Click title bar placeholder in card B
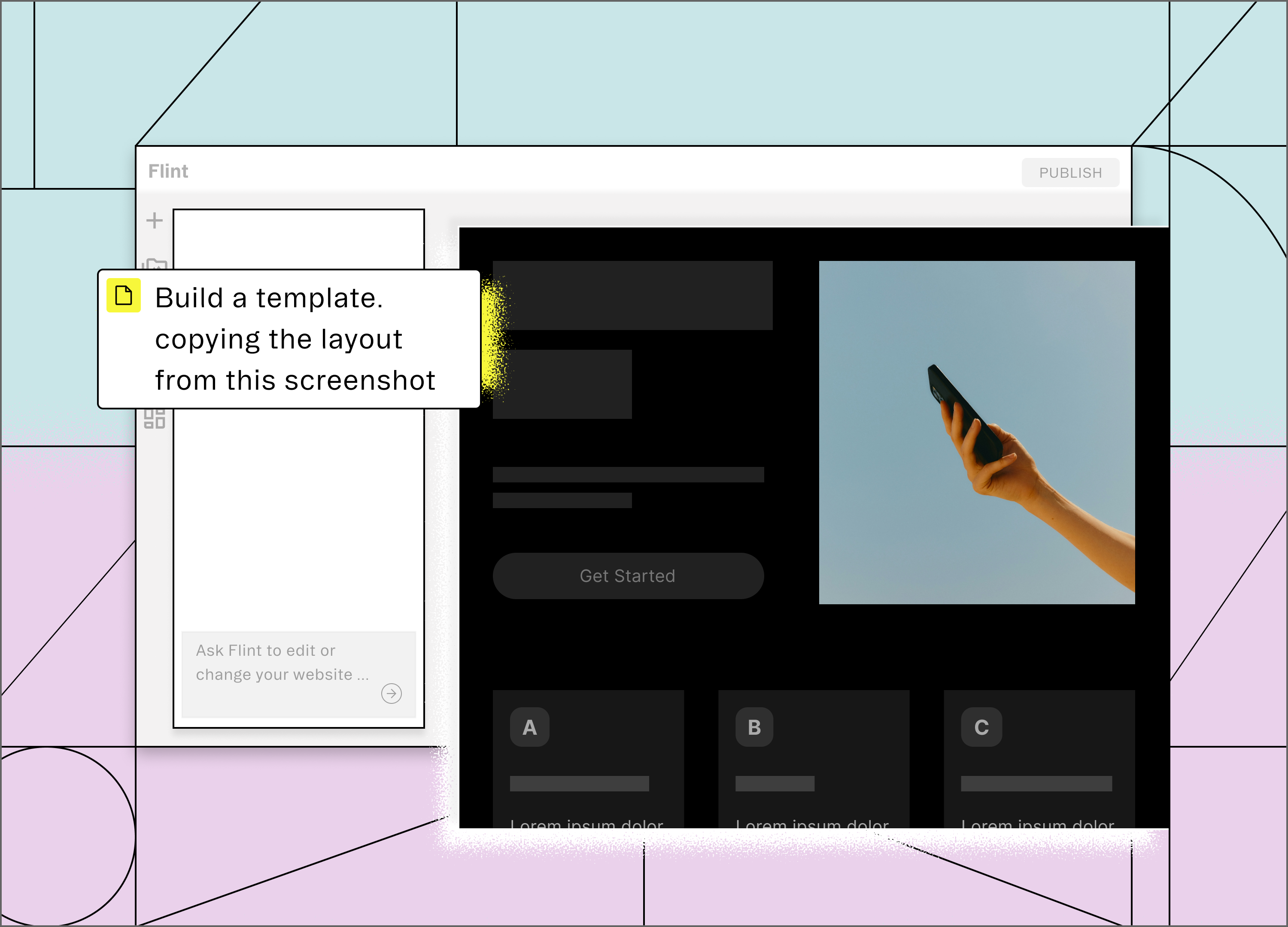This screenshot has width=1288, height=927. click(x=775, y=783)
